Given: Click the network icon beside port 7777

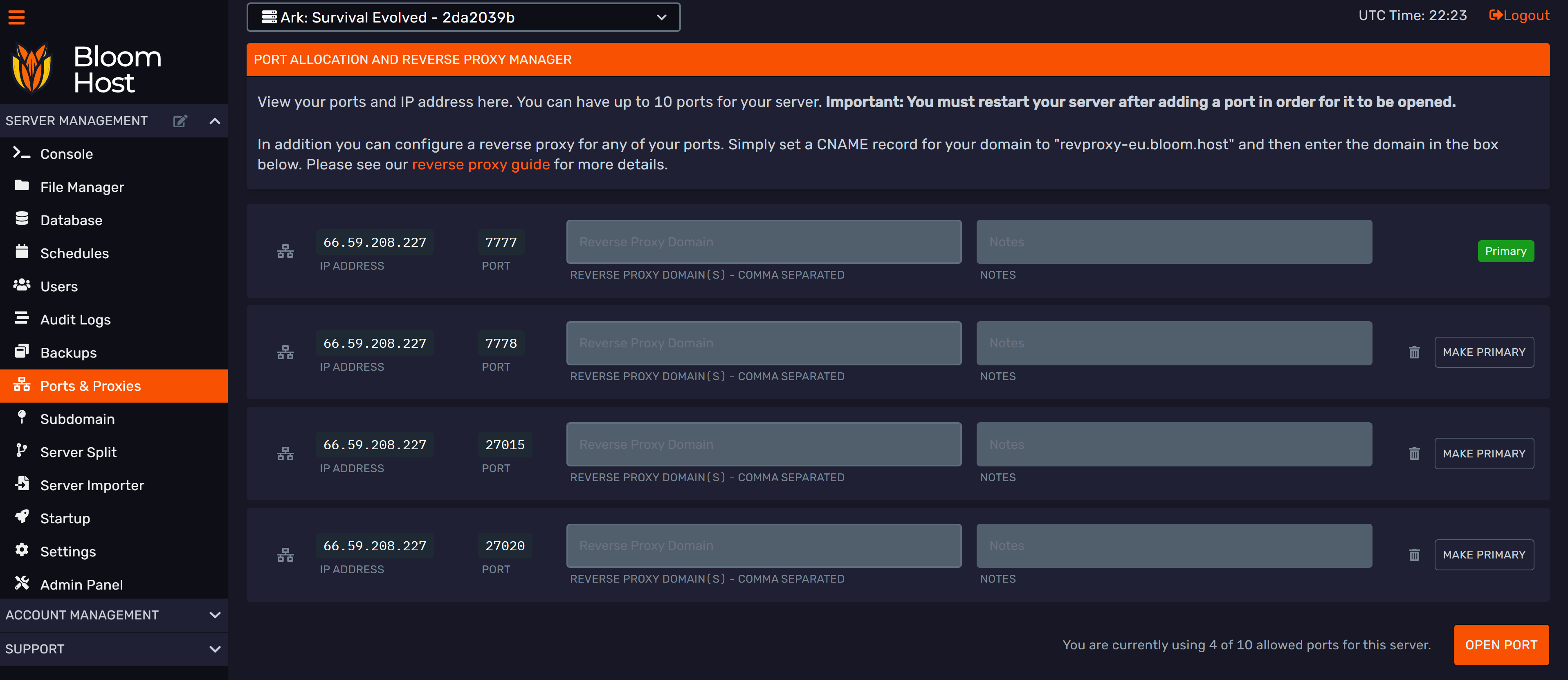Looking at the screenshot, I should [285, 252].
